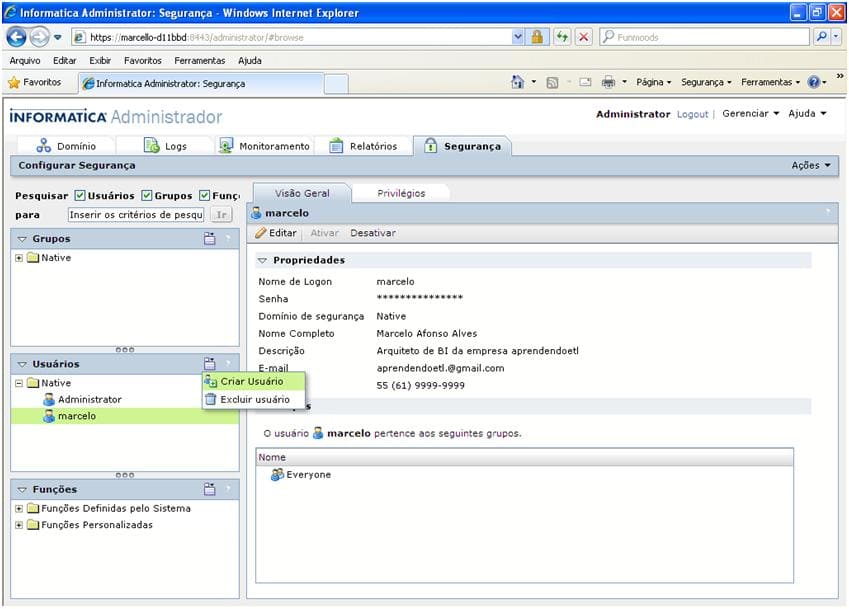Click the Logout link

(x=693, y=114)
